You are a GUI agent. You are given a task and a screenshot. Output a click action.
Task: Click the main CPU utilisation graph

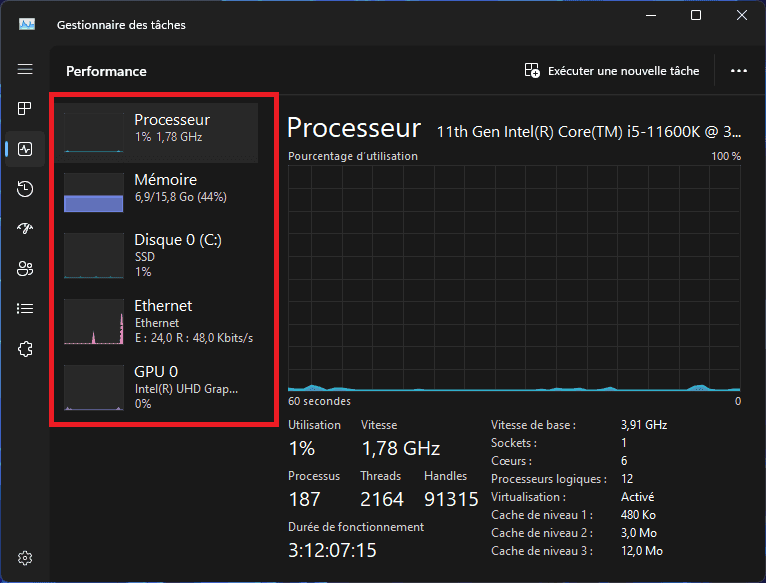pyautogui.click(x=514, y=279)
